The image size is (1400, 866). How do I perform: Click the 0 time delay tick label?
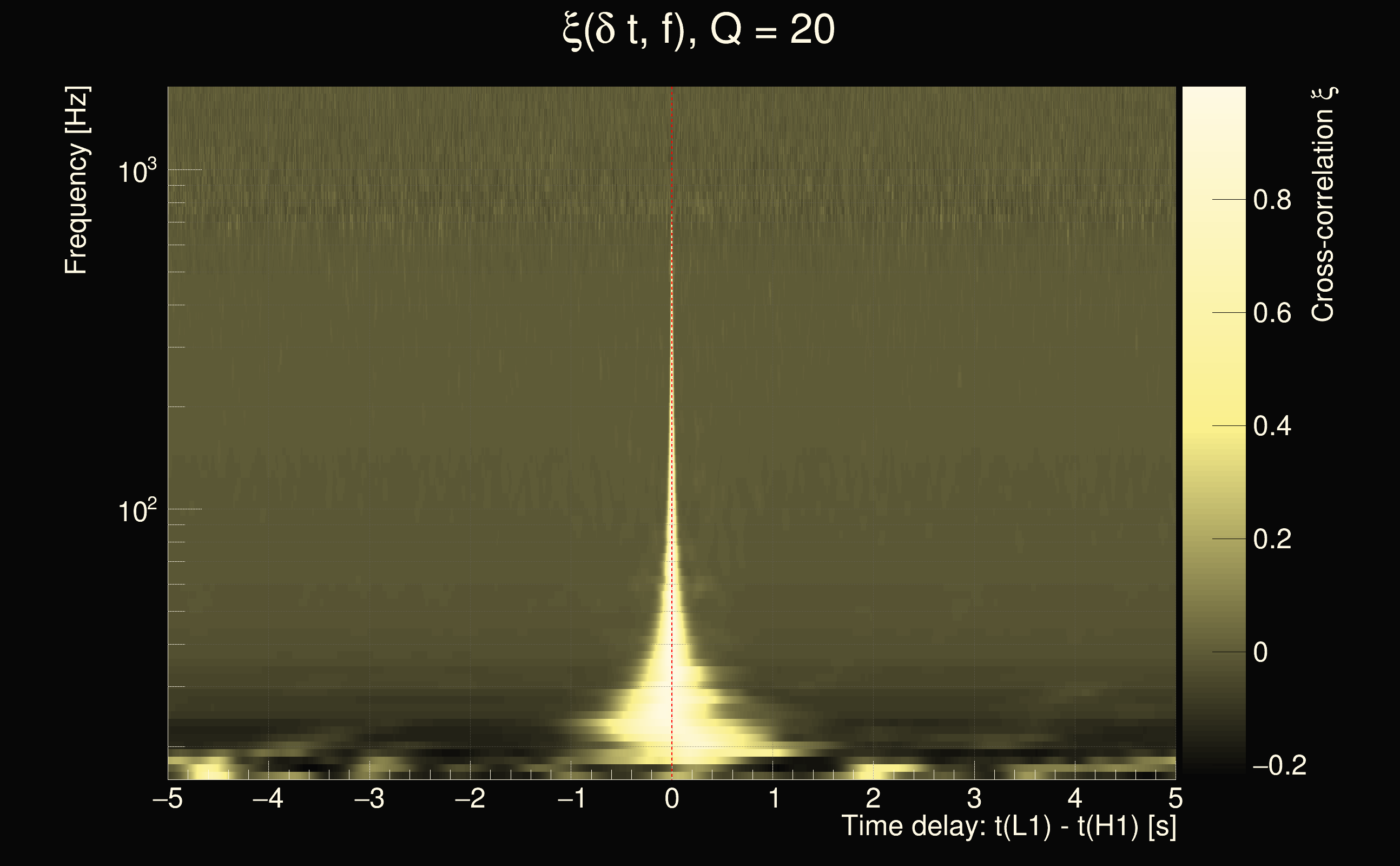pyautogui.click(x=672, y=798)
